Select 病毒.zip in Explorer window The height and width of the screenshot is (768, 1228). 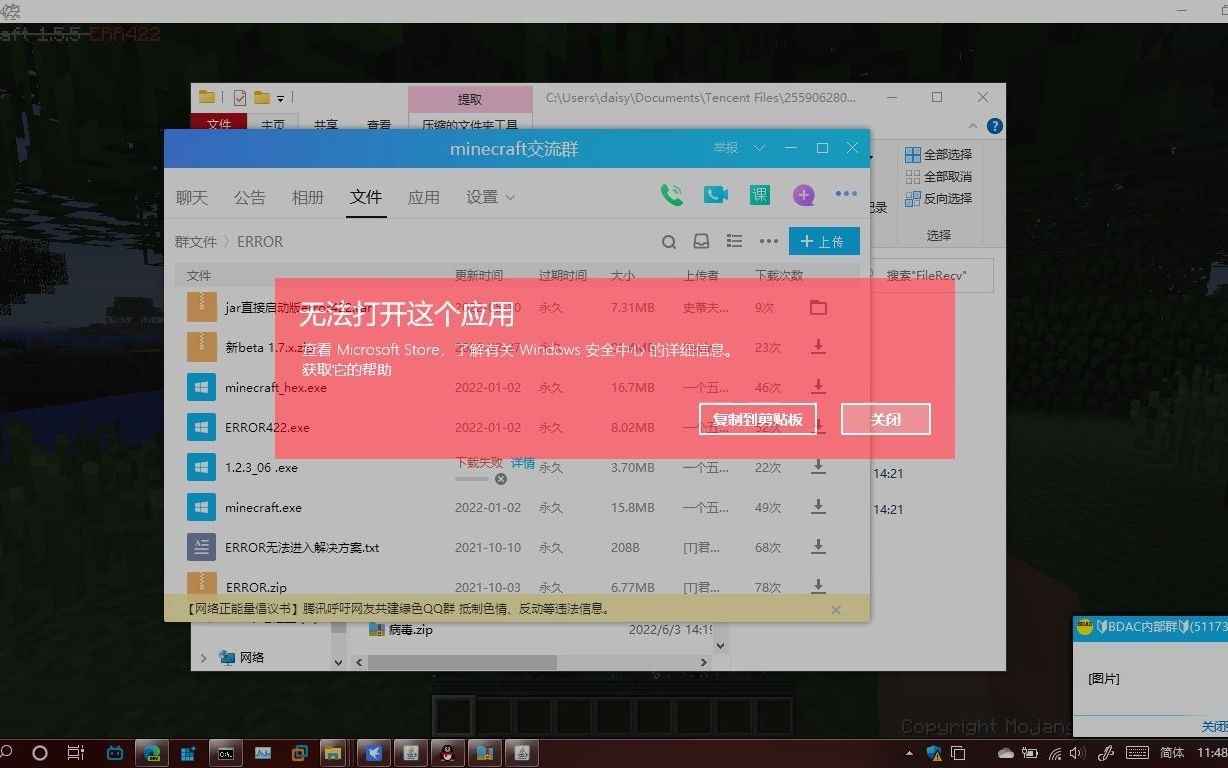tap(410, 630)
